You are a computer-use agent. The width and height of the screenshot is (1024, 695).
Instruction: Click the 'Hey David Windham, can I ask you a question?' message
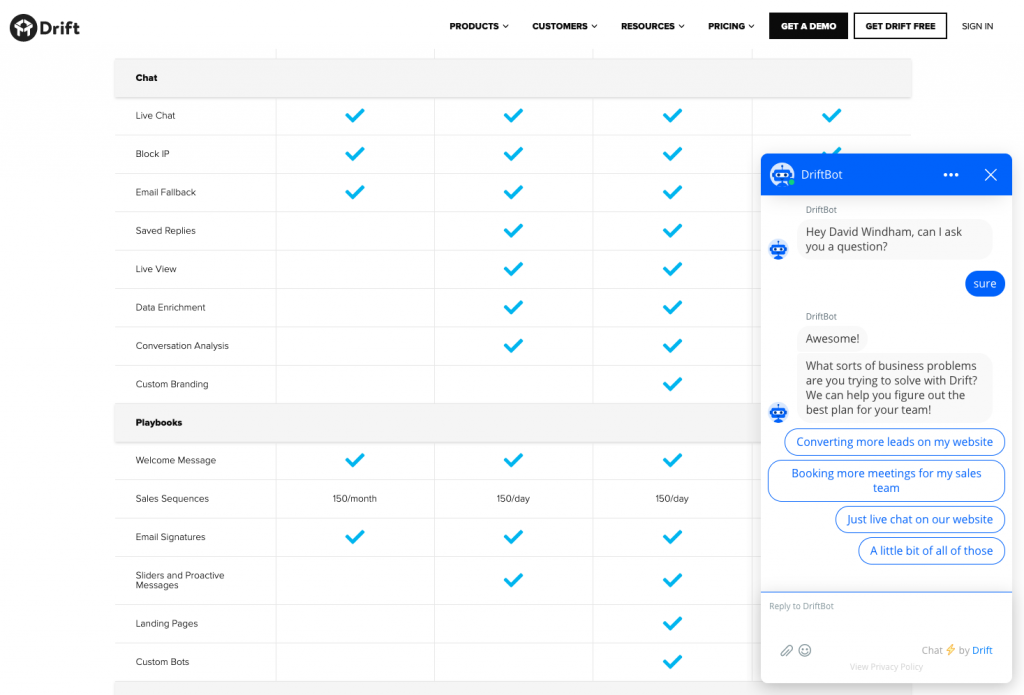[x=894, y=239]
